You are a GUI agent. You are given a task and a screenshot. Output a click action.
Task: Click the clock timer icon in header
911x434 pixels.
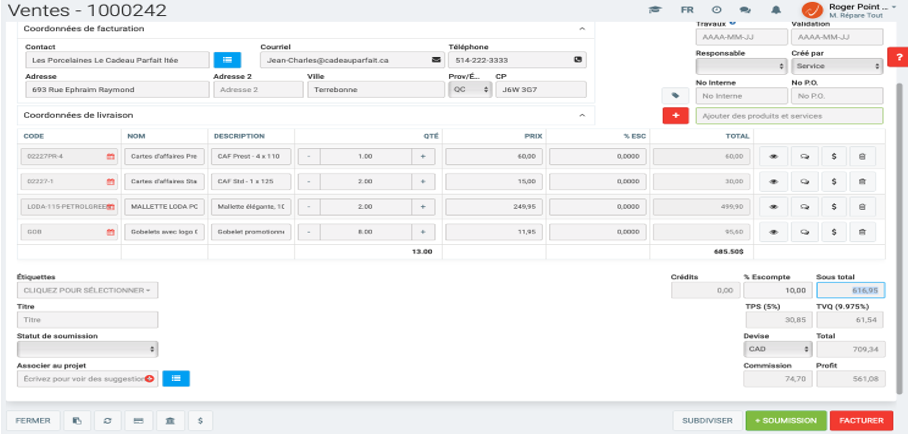[x=716, y=9]
